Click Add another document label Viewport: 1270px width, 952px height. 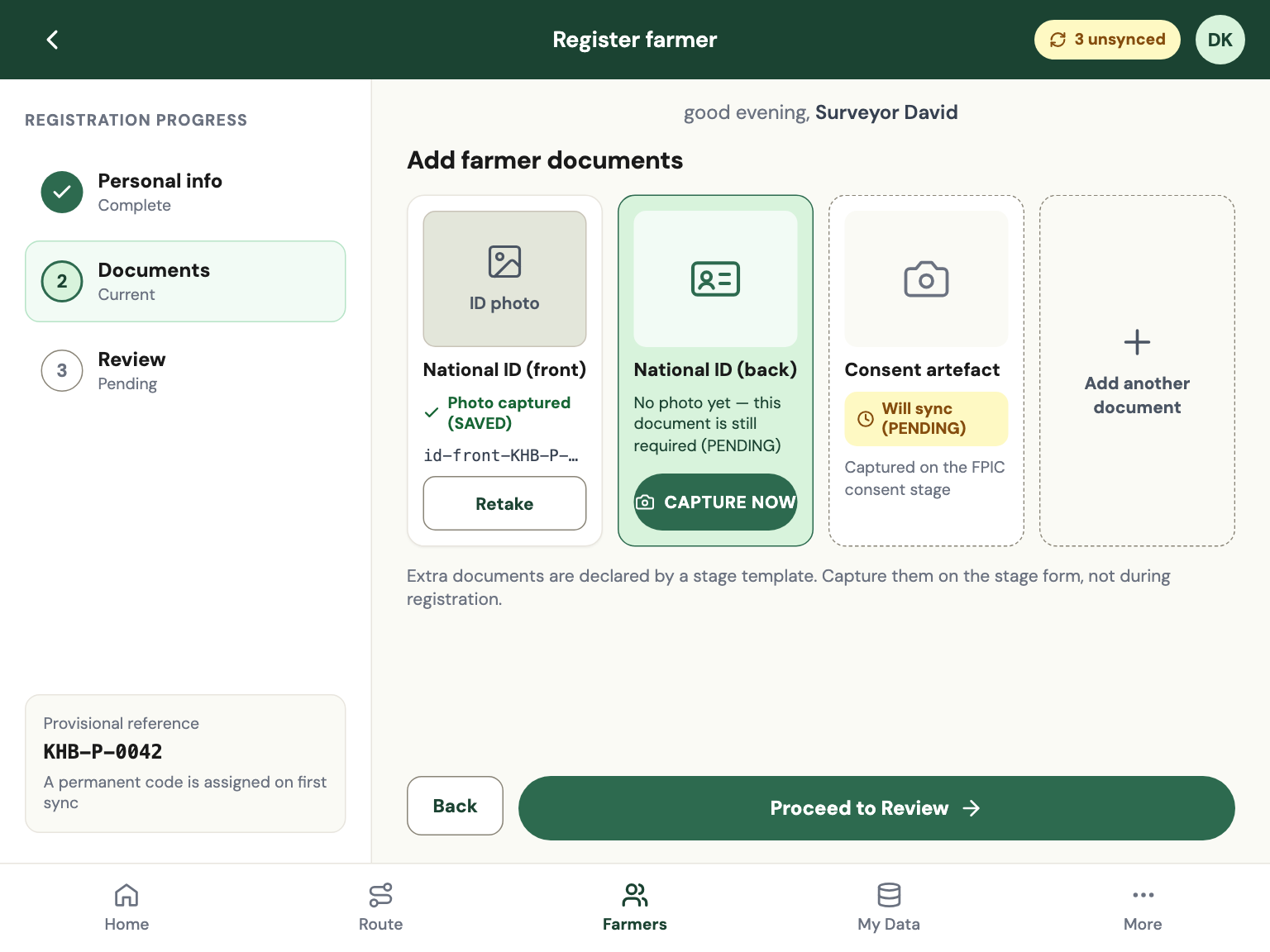1137,395
